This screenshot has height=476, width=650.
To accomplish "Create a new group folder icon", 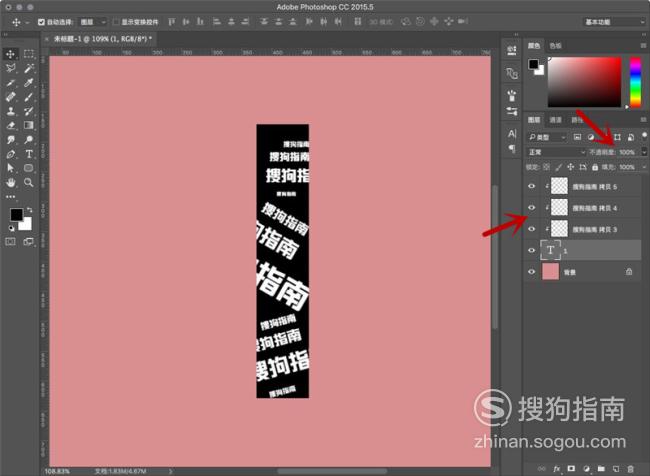I will pyautogui.click(x=601, y=469).
